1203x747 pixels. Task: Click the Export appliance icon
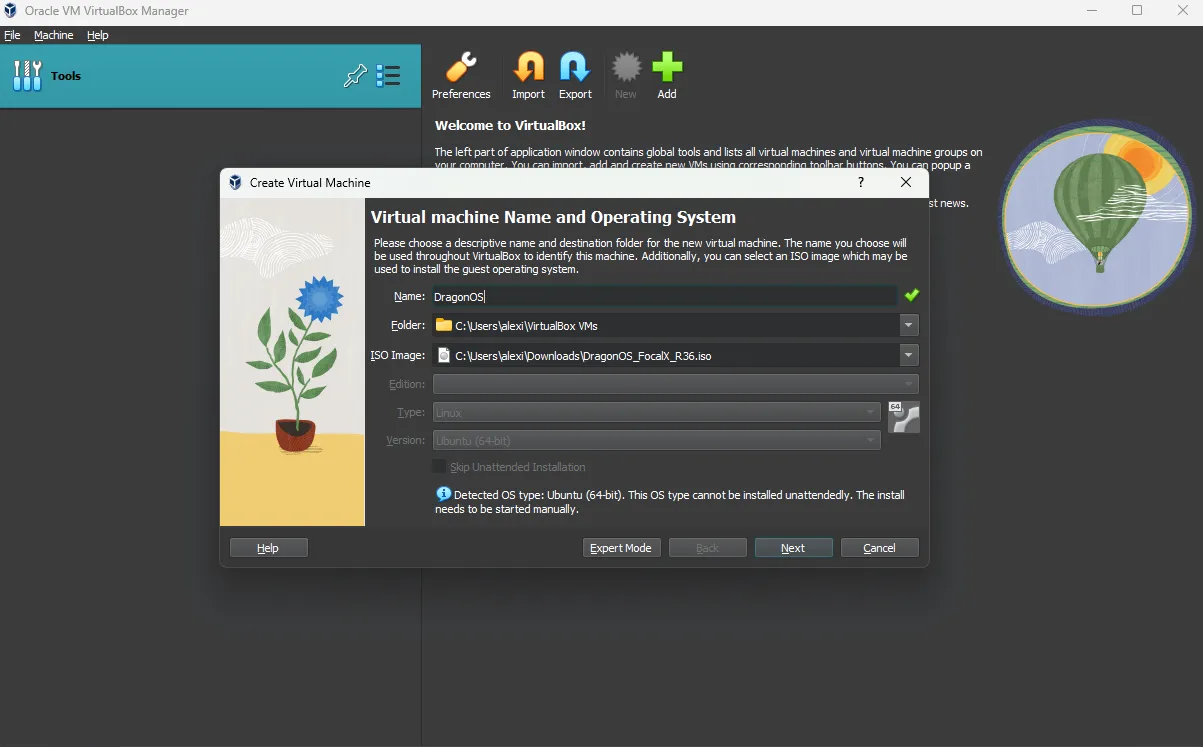(575, 75)
